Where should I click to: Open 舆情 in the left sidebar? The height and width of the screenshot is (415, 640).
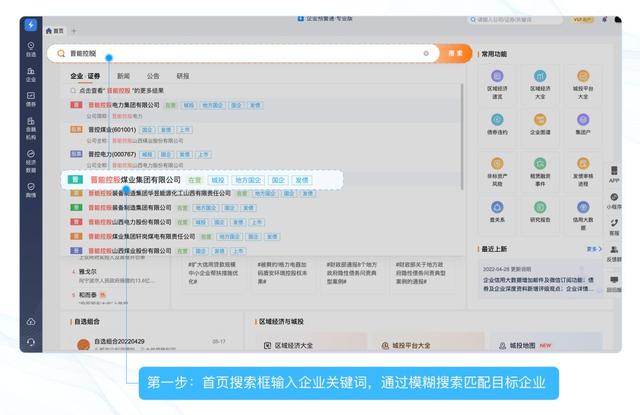pos(31,190)
